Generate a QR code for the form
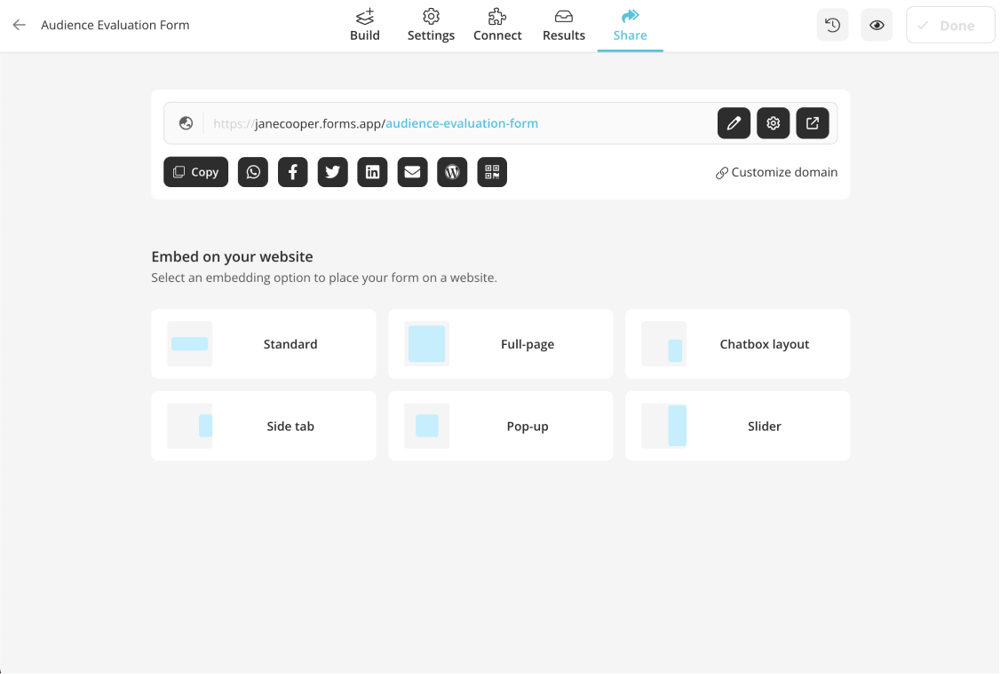Image resolution: width=1000 pixels, height=674 pixels. click(492, 171)
